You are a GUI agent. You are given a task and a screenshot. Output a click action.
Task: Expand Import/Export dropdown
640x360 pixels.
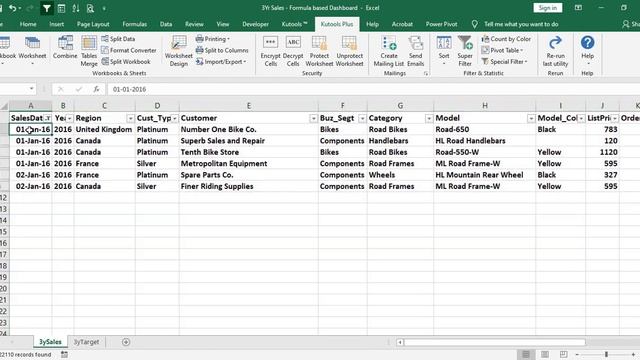click(220, 62)
